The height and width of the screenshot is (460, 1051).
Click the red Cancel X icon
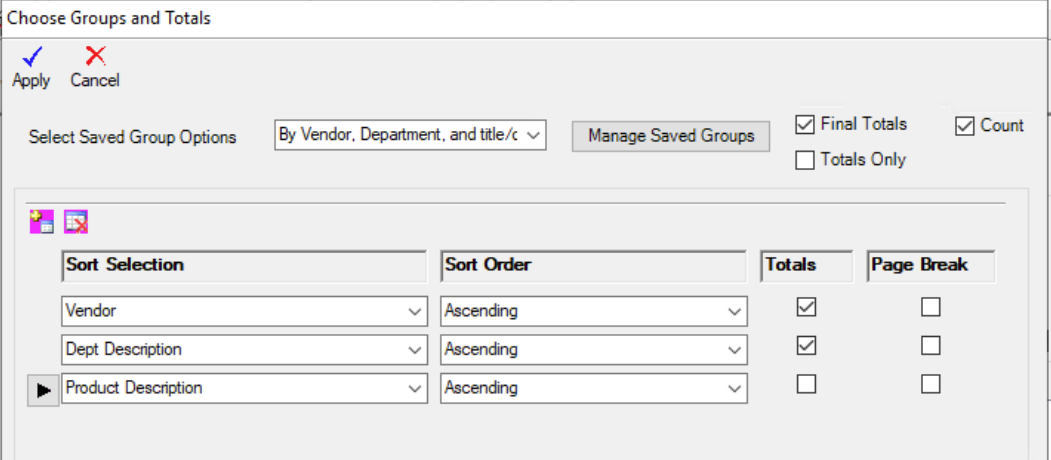[x=96, y=56]
